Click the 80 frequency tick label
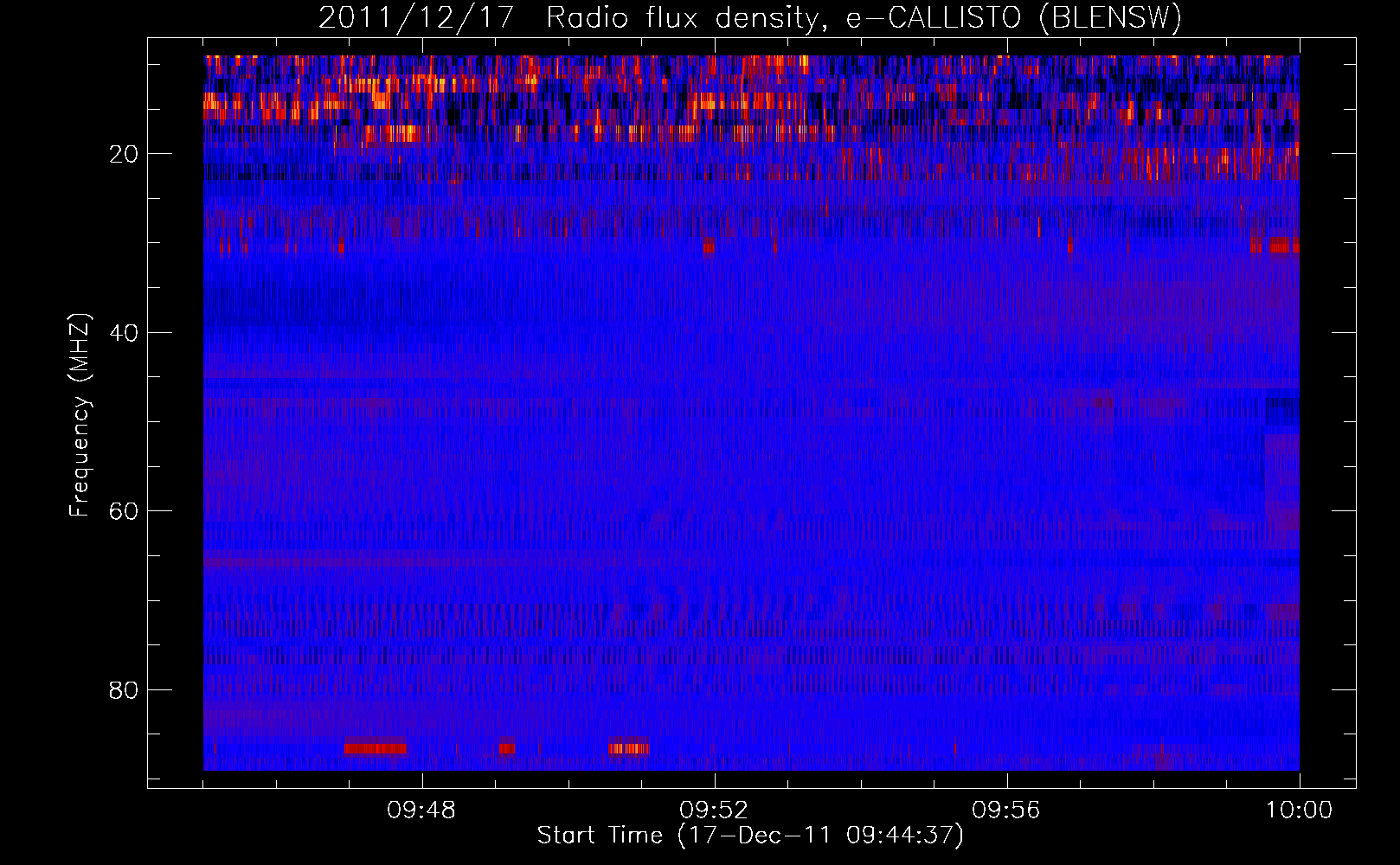The height and width of the screenshot is (865, 1400). [x=125, y=690]
